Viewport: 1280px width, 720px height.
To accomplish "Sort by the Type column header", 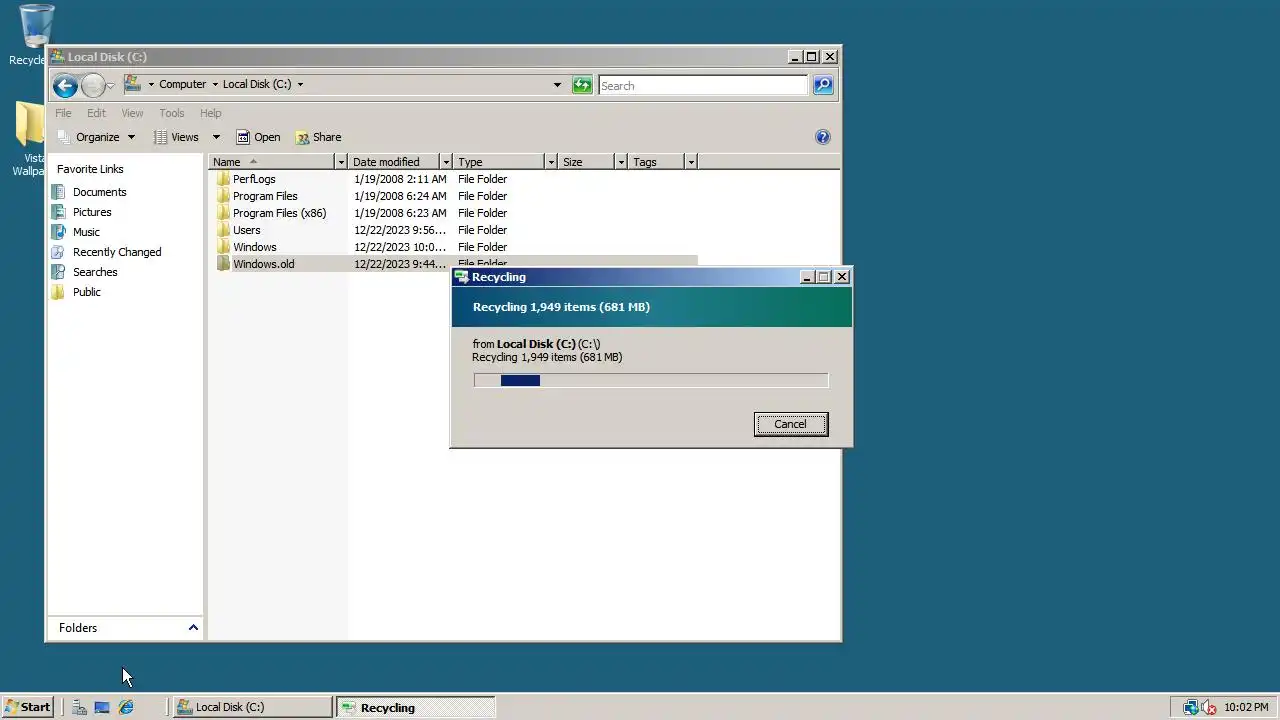I will pyautogui.click(x=498, y=162).
